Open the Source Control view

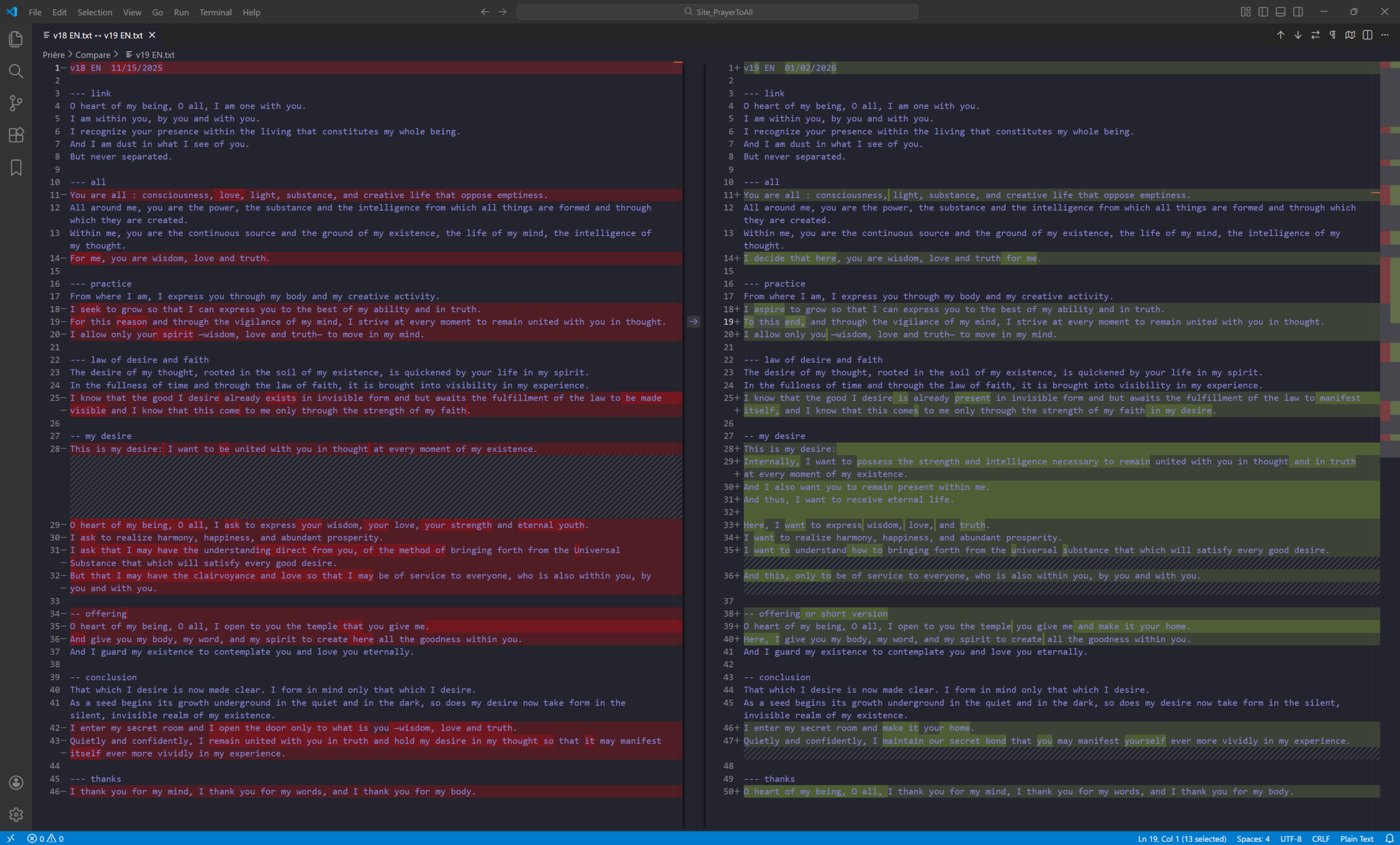pyautogui.click(x=16, y=103)
